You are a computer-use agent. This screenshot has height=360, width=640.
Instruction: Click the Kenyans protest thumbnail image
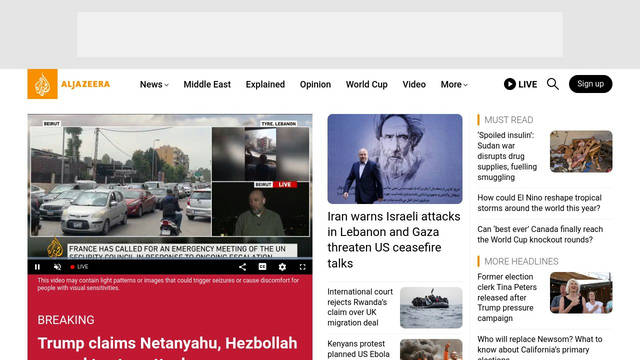tap(431, 349)
